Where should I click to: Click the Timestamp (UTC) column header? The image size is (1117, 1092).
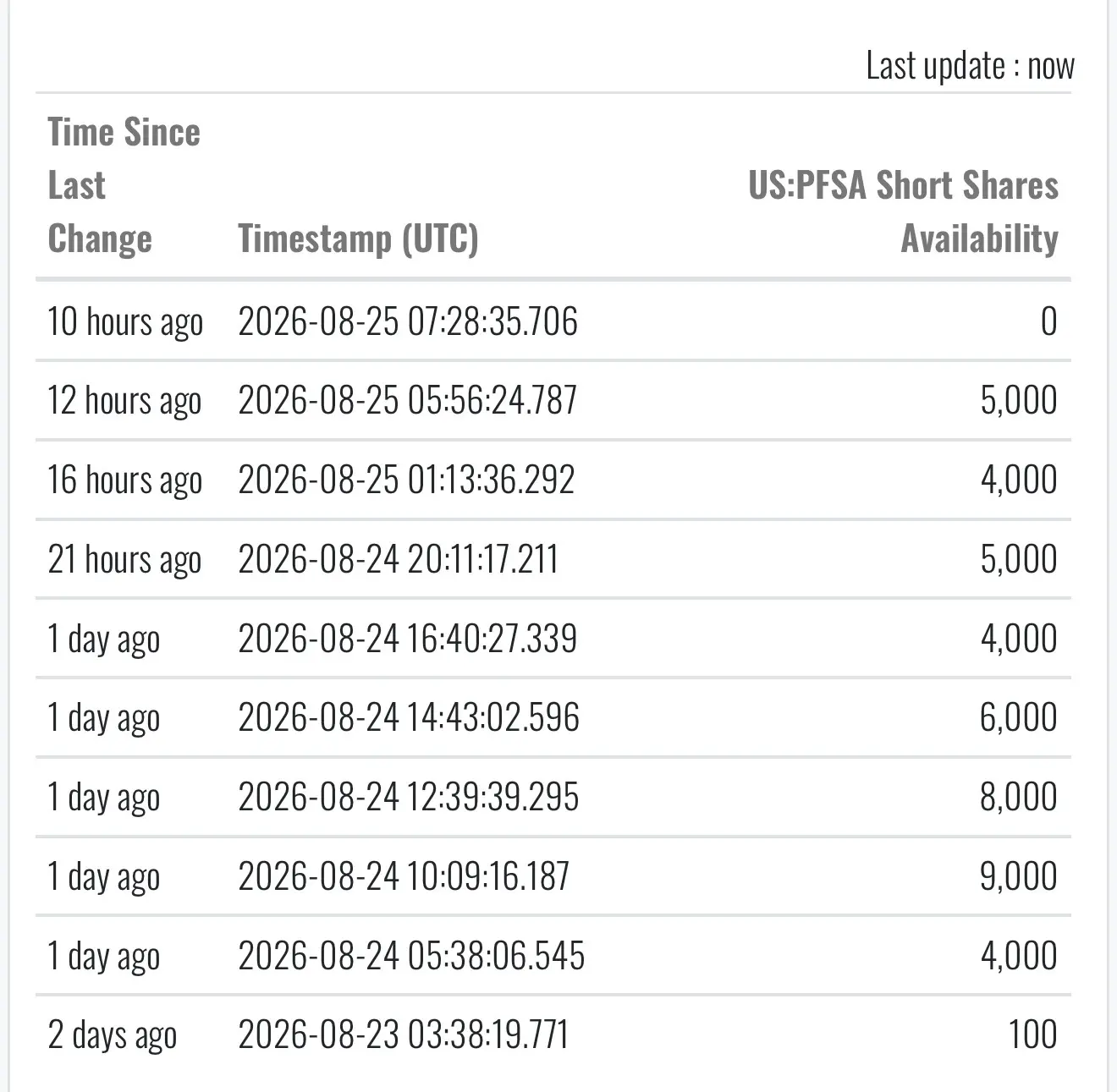(358, 239)
